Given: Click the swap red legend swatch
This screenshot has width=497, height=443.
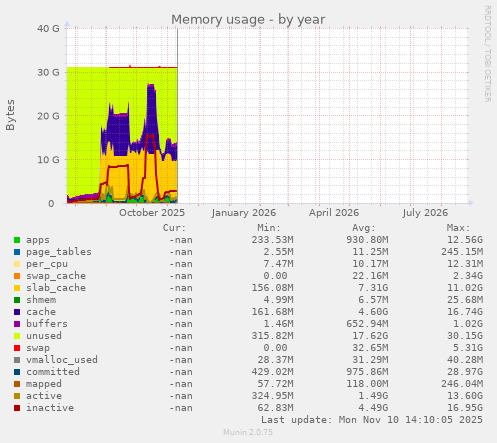Looking at the screenshot, I should 17,348.
